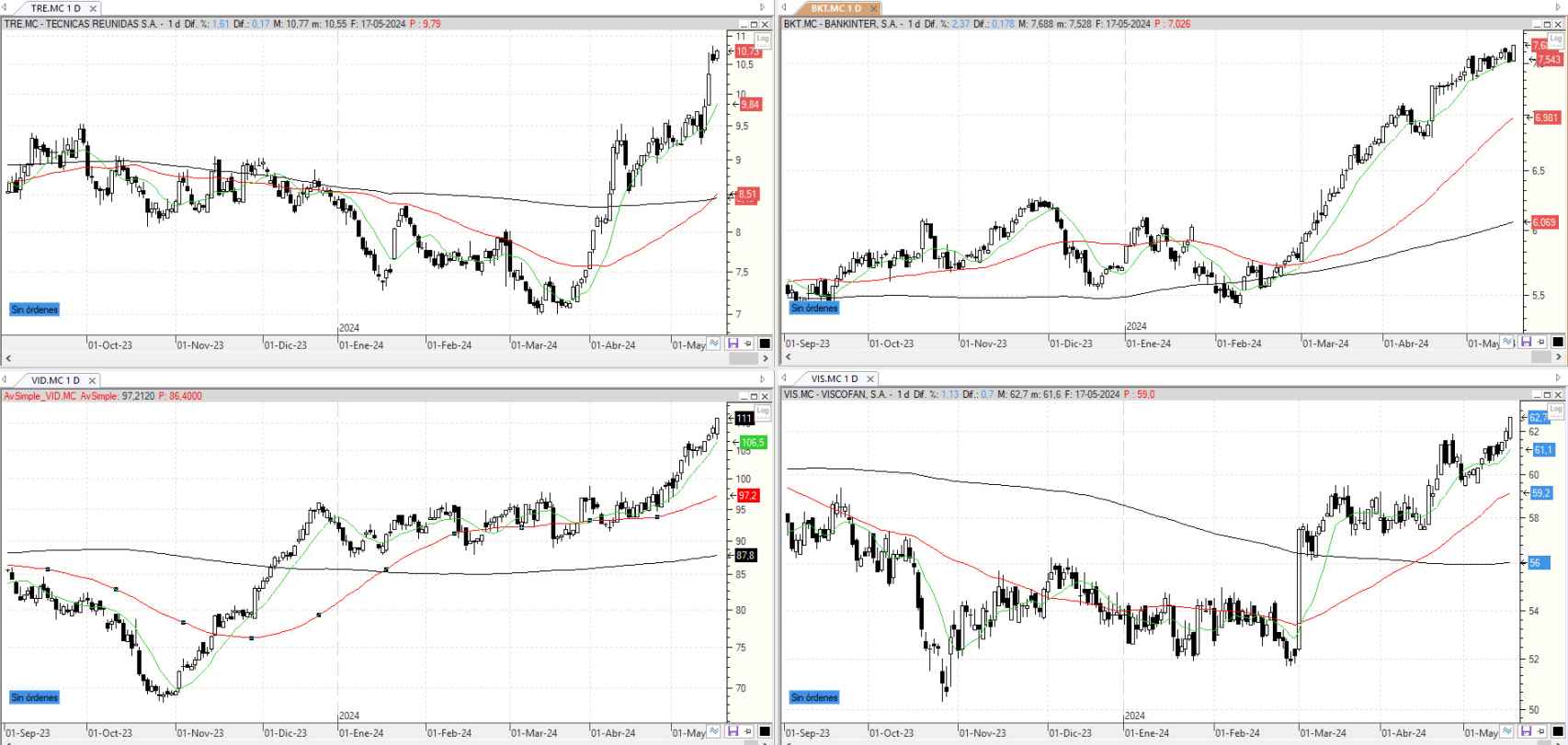The height and width of the screenshot is (745, 1568).
Task: Toggle Log scale on VIS.MC chart
Action: (x=1554, y=410)
